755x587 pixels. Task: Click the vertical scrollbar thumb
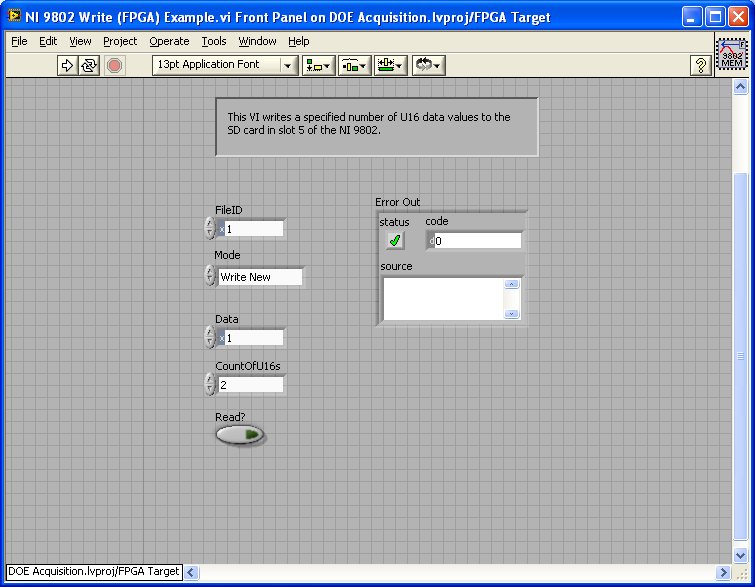pos(740,356)
